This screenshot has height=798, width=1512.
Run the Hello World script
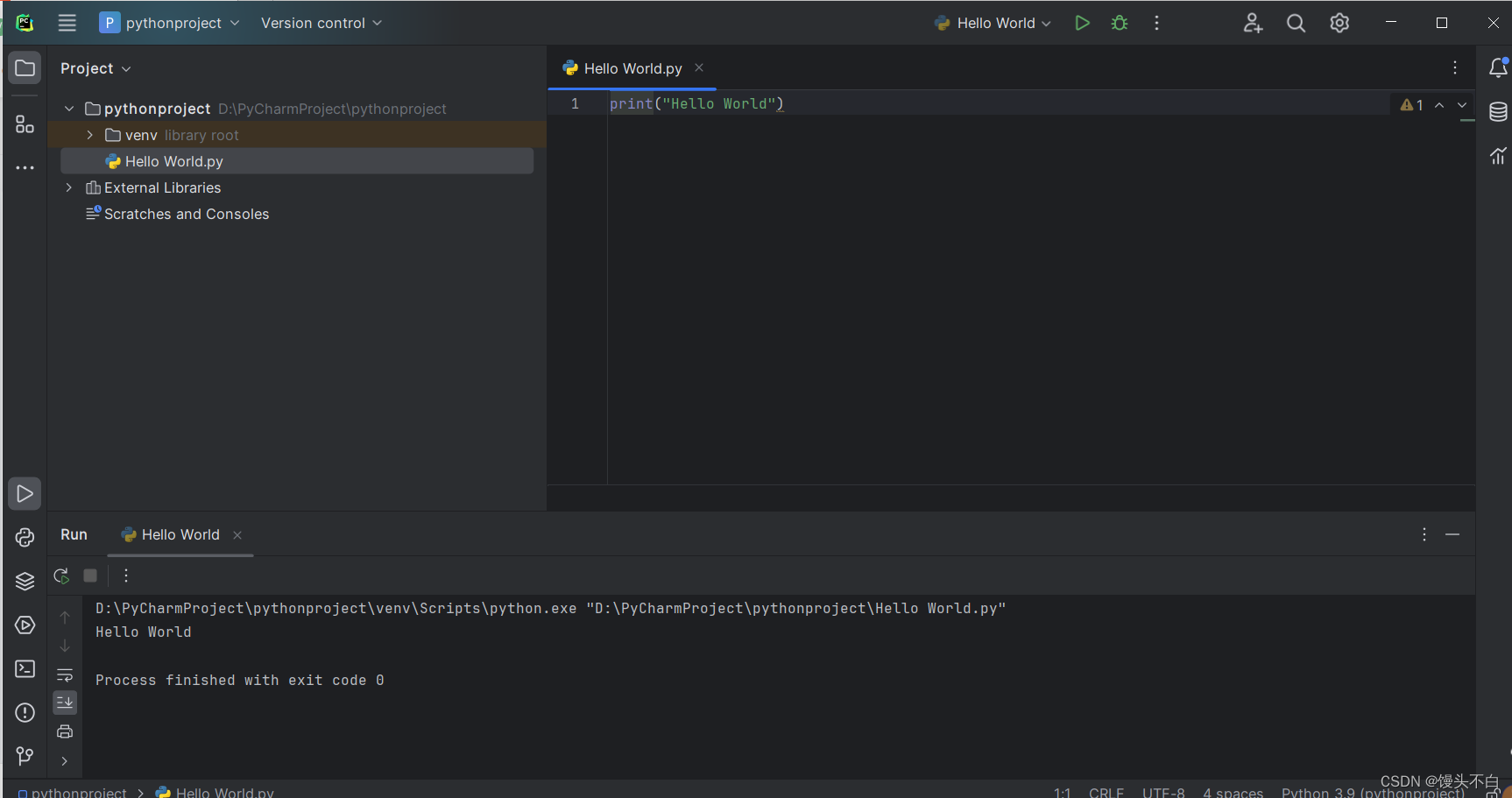(x=1082, y=23)
